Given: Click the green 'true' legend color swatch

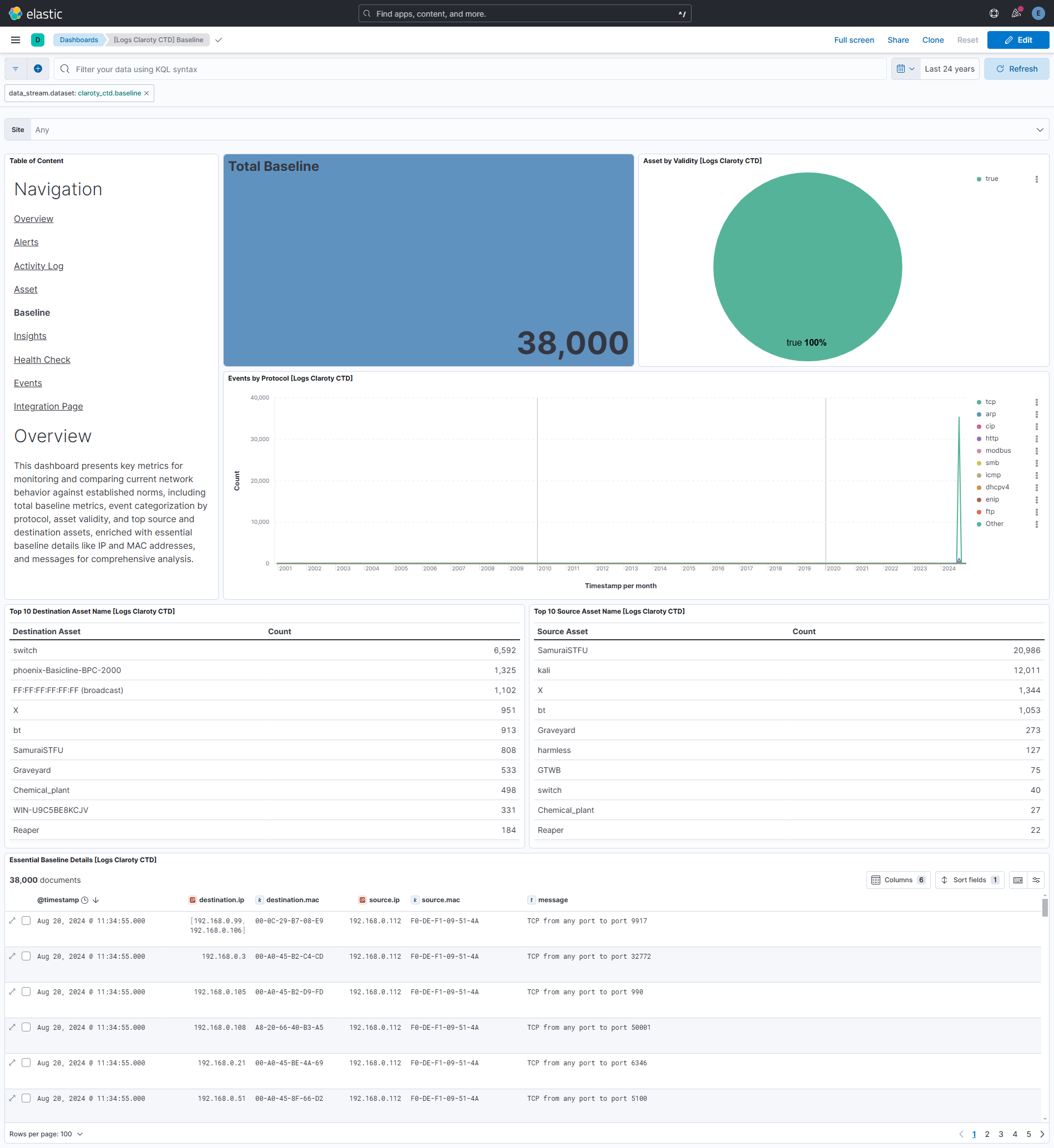Looking at the screenshot, I should click(x=979, y=179).
